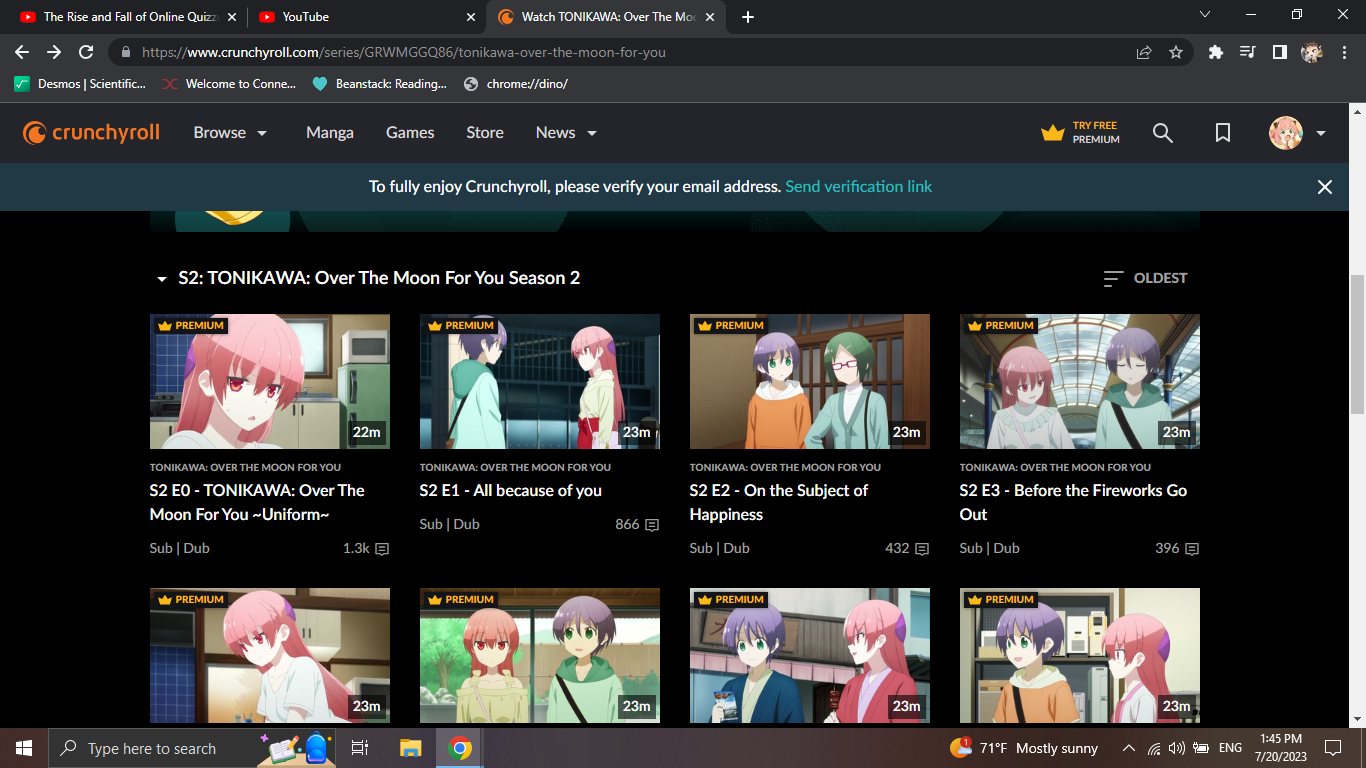
Task: Switch to Rise and Fall of Online Quizzes tab
Action: click(128, 17)
